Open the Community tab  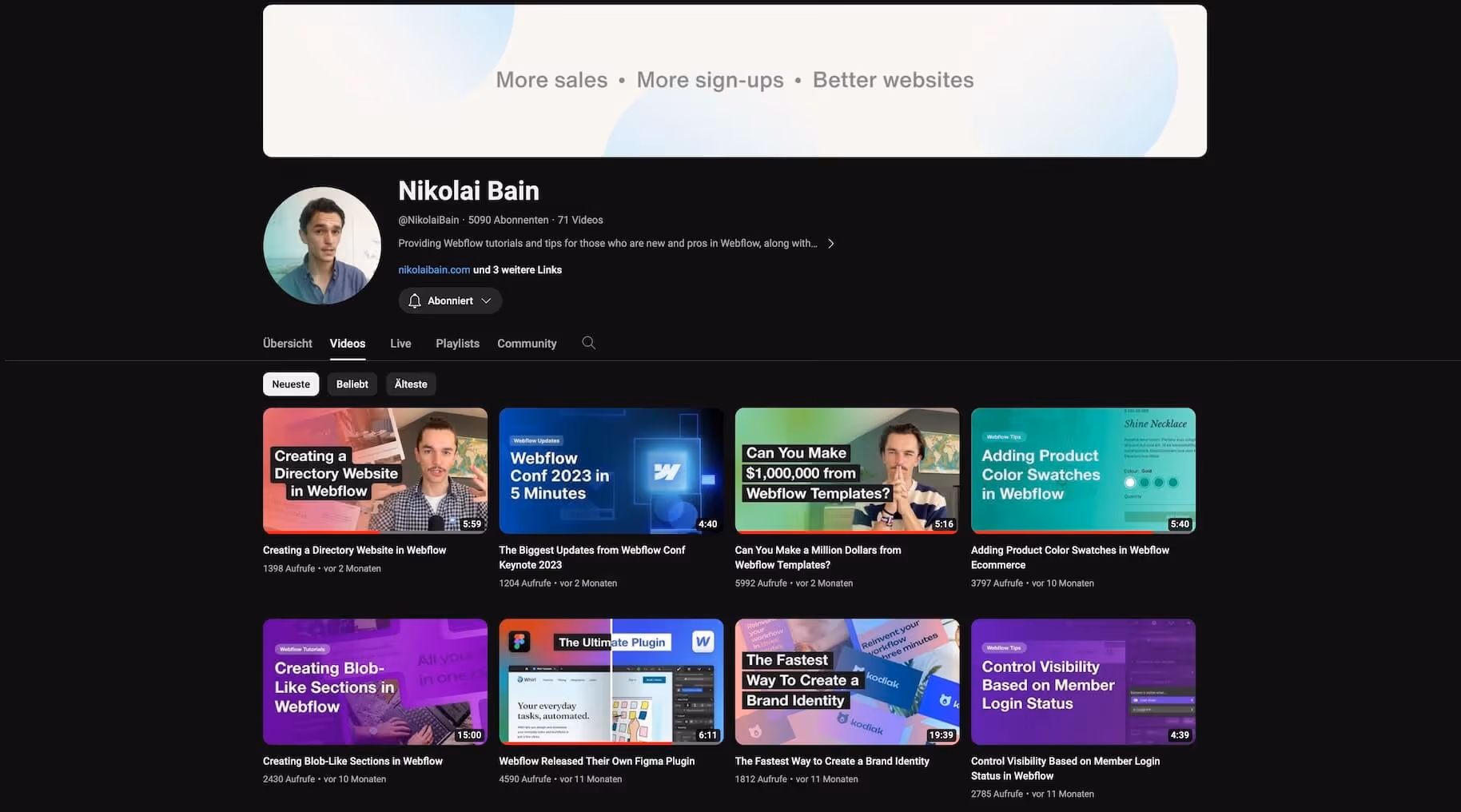[527, 344]
